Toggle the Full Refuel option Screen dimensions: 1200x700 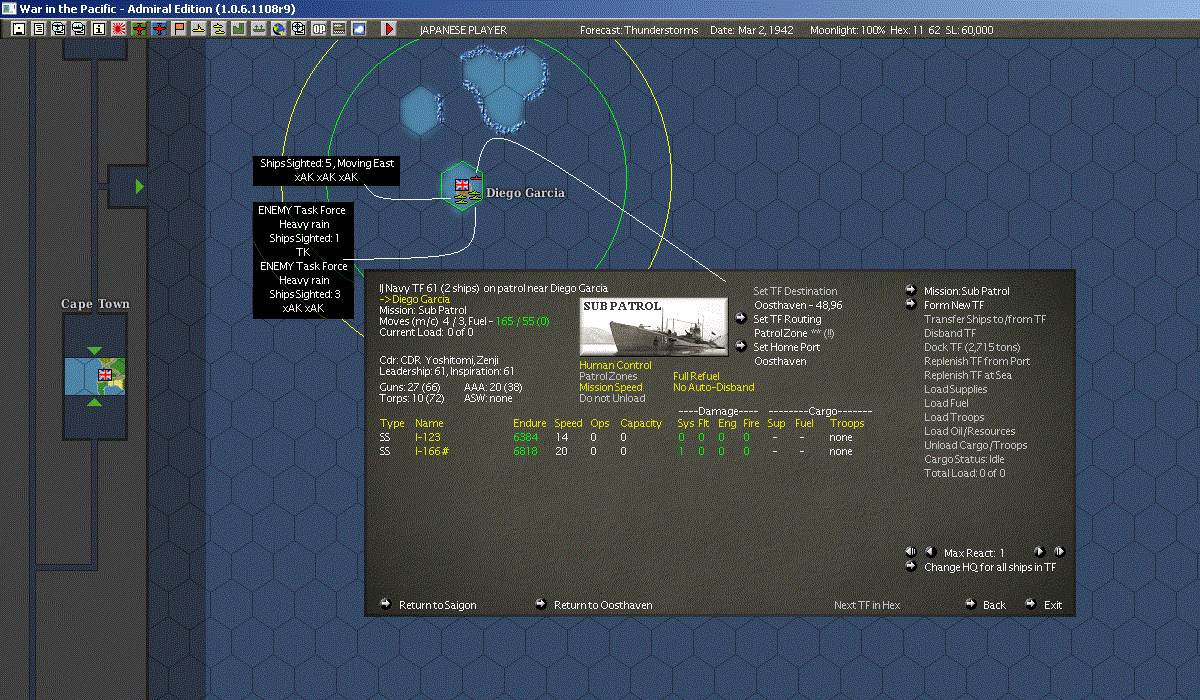696,377
